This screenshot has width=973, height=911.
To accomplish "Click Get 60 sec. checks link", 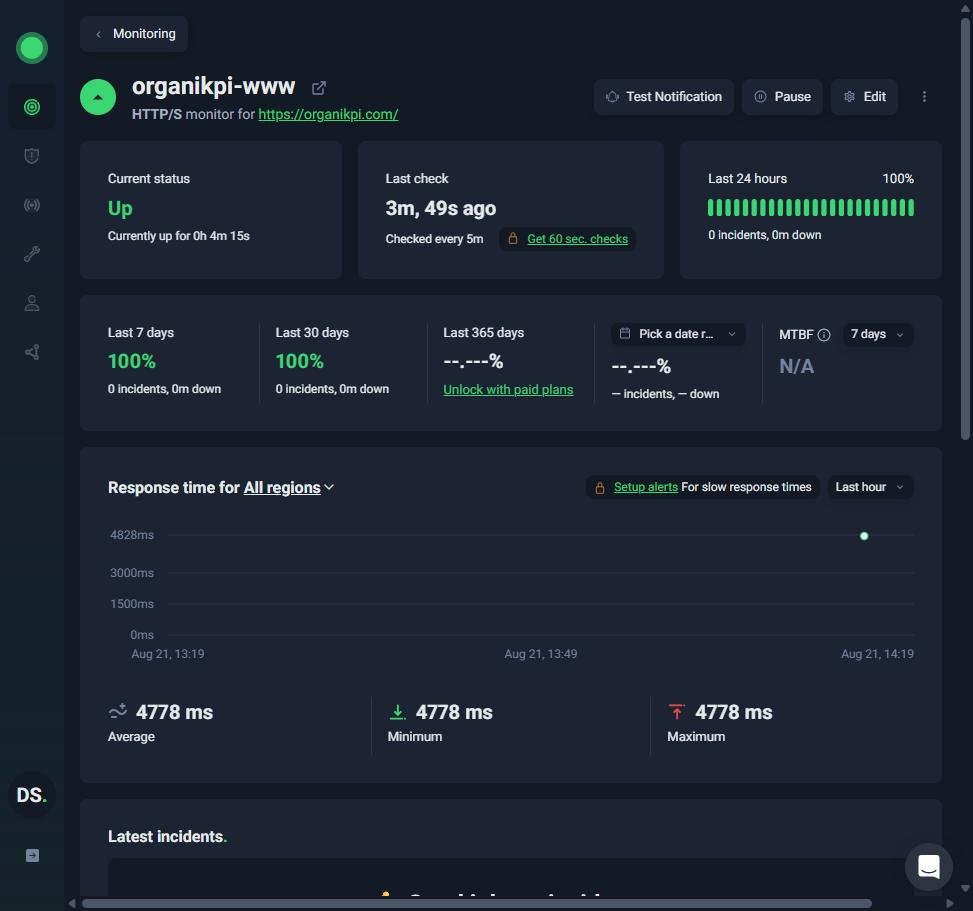I will point(577,239).
